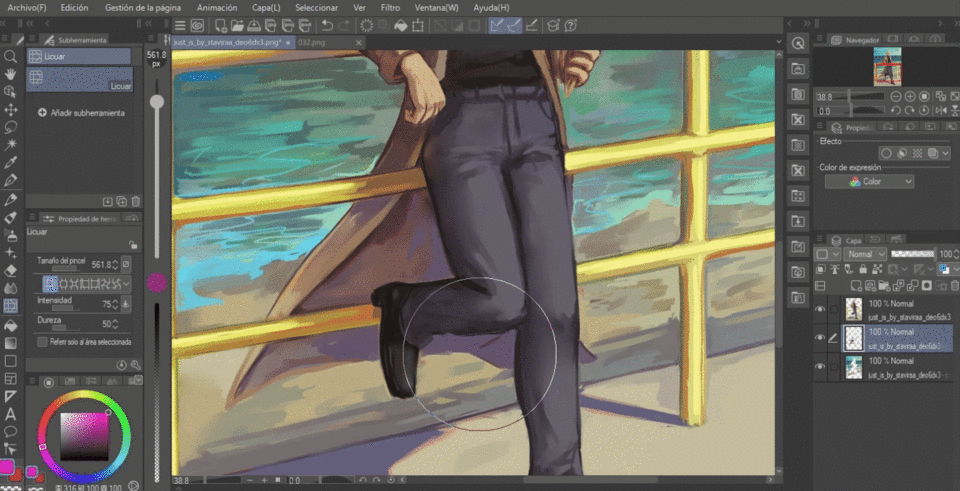This screenshot has height=491, width=960.
Task: Toggle snap to ruler in command bar
Action: tap(497, 26)
